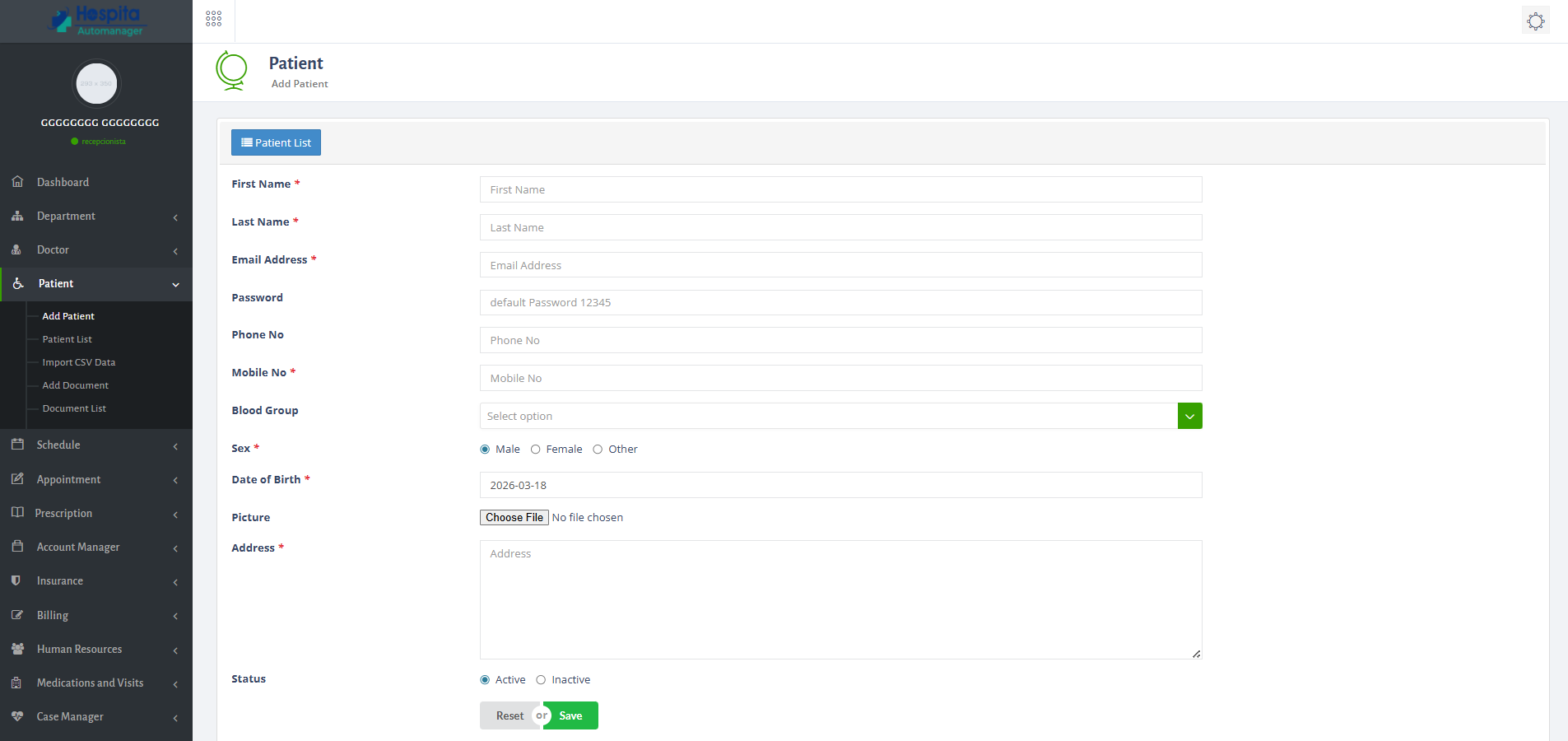The width and height of the screenshot is (1568, 741).
Task: Select the Prescription book icon
Action: pos(18,512)
